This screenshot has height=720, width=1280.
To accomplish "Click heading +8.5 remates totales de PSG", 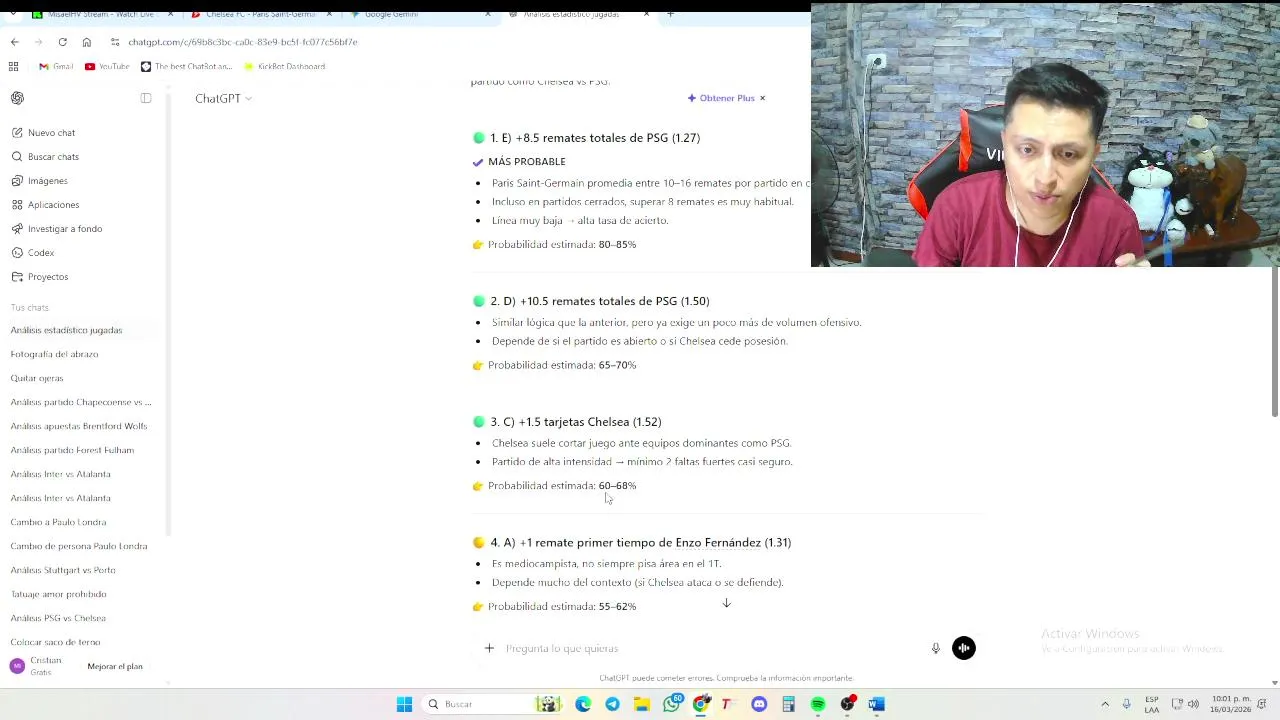I will pos(595,138).
